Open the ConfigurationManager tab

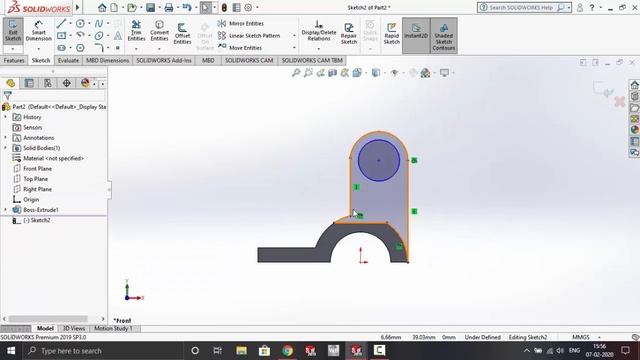click(x=48, y=83)
